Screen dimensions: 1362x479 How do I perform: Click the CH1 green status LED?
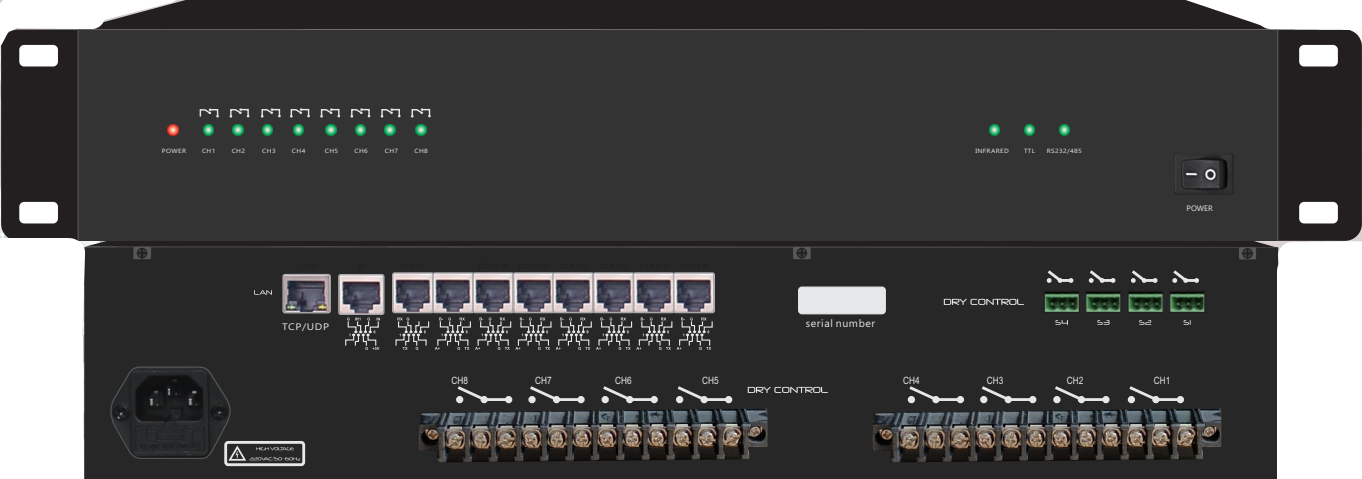pos(208,130)
